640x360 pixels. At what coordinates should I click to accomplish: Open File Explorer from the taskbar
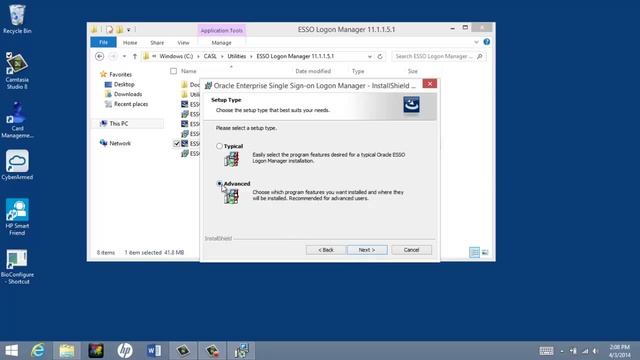tap(67, 351)
